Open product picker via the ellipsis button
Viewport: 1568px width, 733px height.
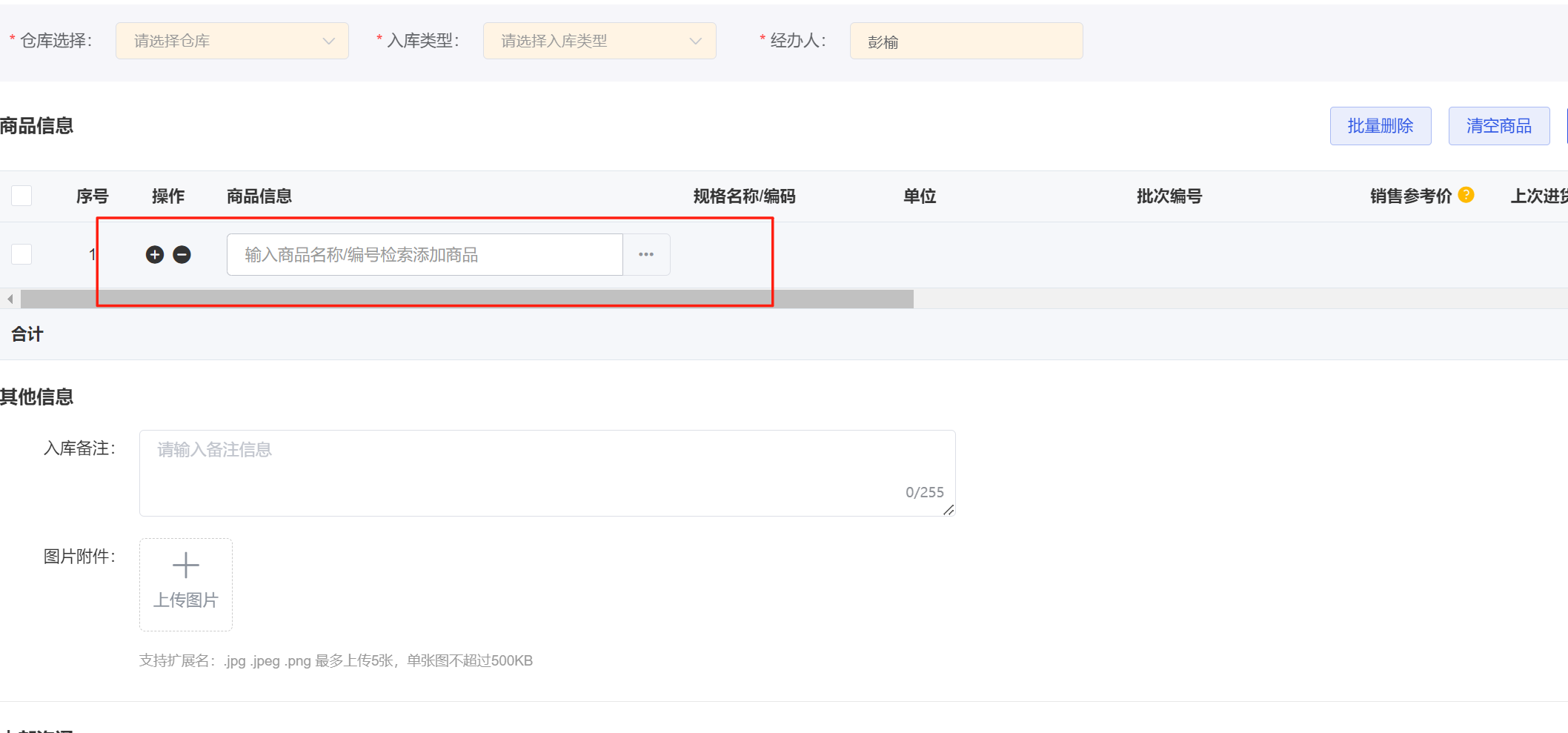(646, 255)
